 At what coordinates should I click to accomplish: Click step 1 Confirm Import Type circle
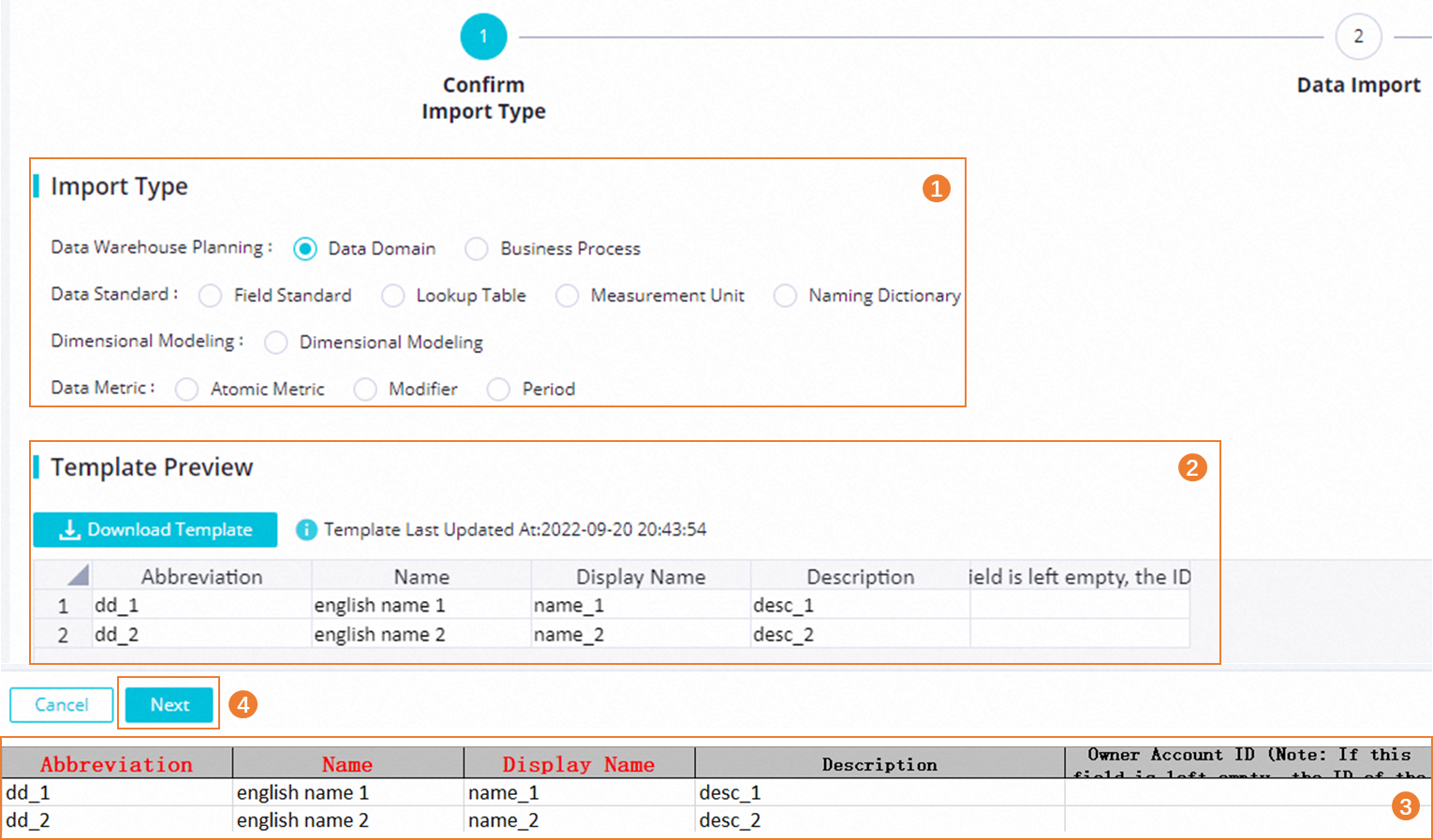click(483, 37)
